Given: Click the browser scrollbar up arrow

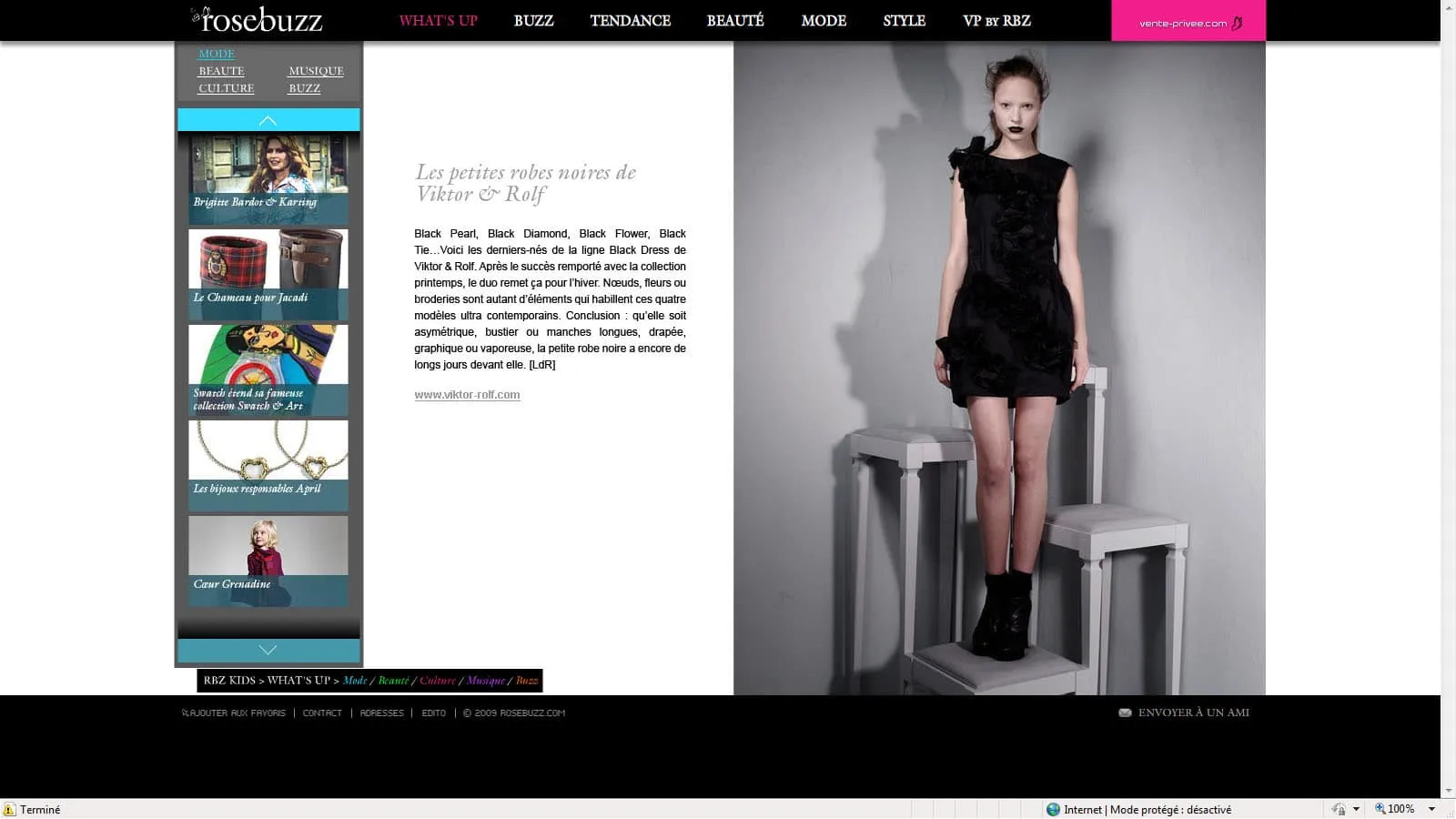Looking at the screenshot, I should 1449,7.
